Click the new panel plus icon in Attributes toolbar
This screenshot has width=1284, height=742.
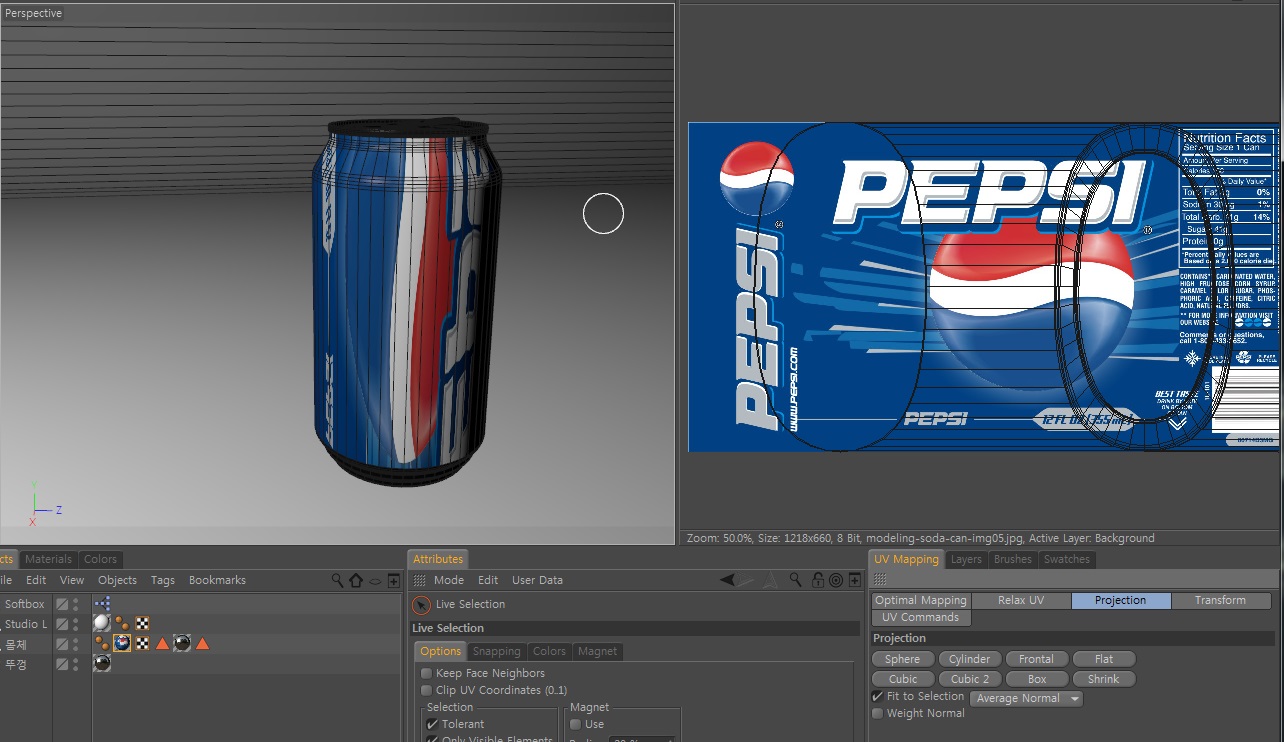(855, 580)
